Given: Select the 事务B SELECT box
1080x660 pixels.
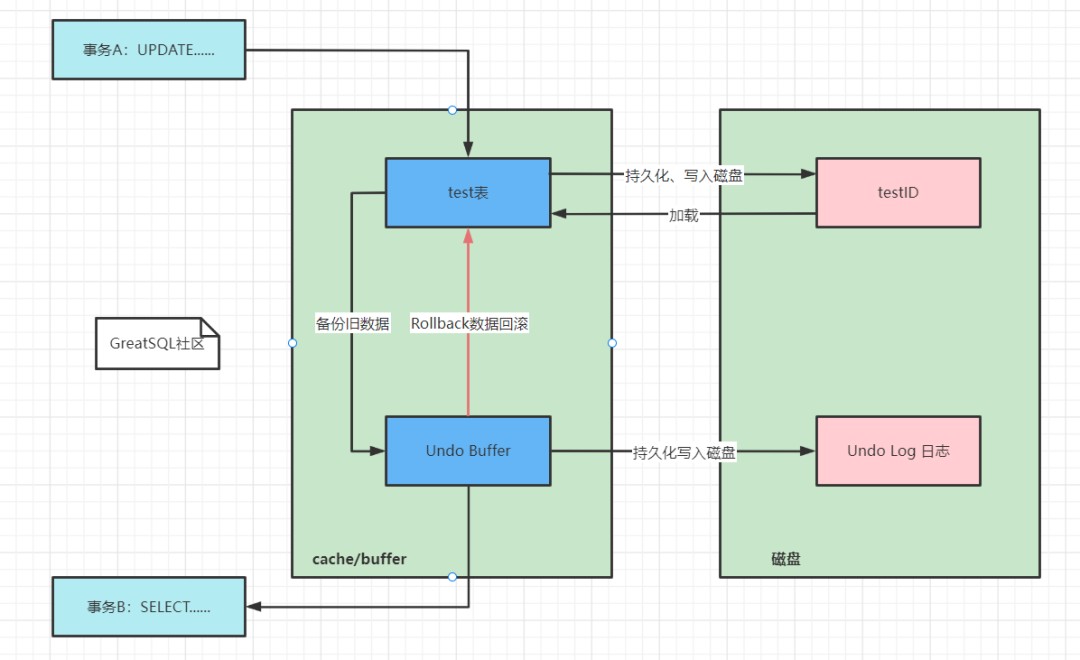Looking at the screenshot, I should point(148,606).
